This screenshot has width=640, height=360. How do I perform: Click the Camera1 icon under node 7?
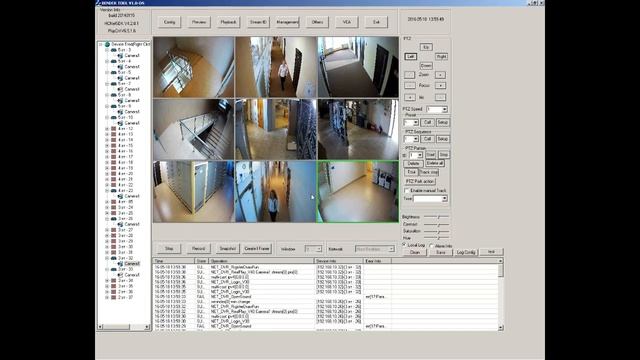tap(120, 89)
